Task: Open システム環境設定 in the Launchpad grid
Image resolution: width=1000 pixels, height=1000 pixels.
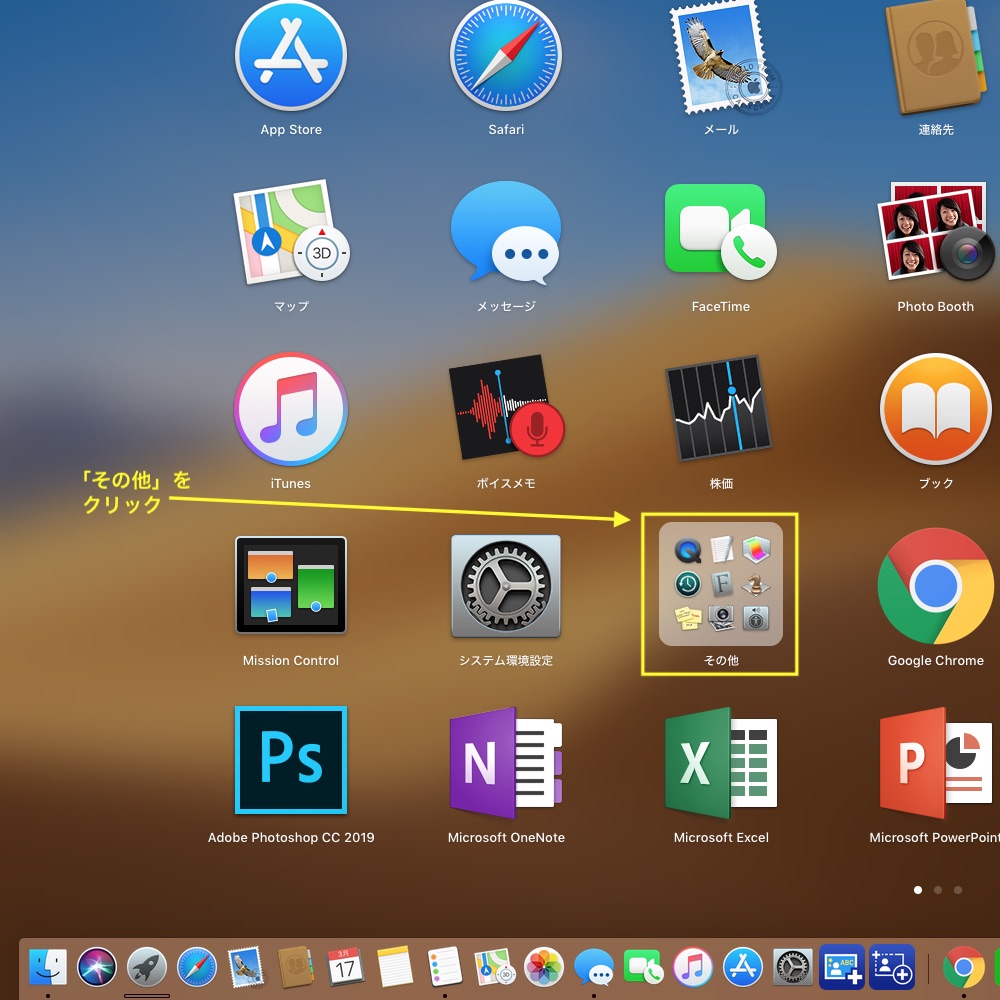Action: coord(506,585)
